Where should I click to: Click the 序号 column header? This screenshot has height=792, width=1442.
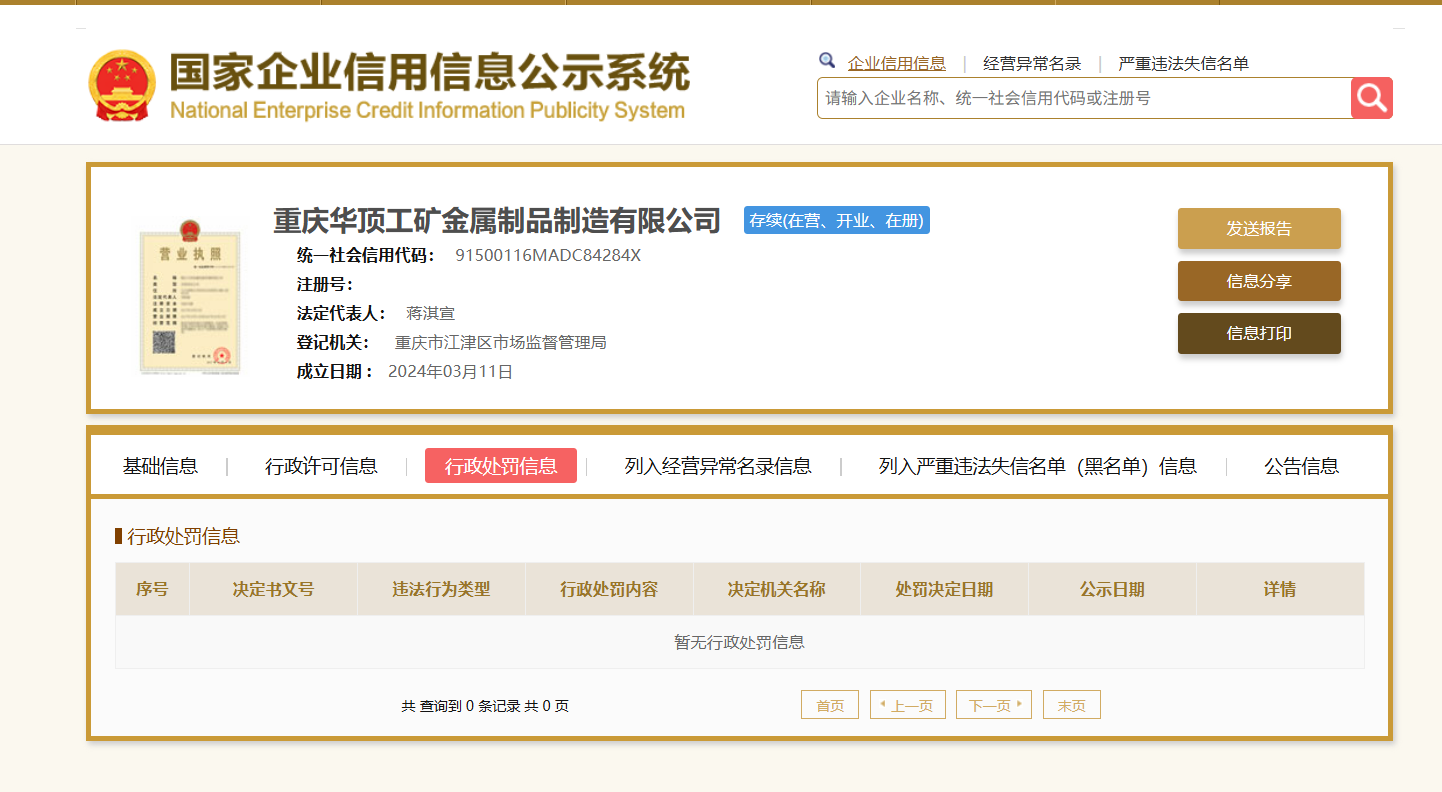152,589
